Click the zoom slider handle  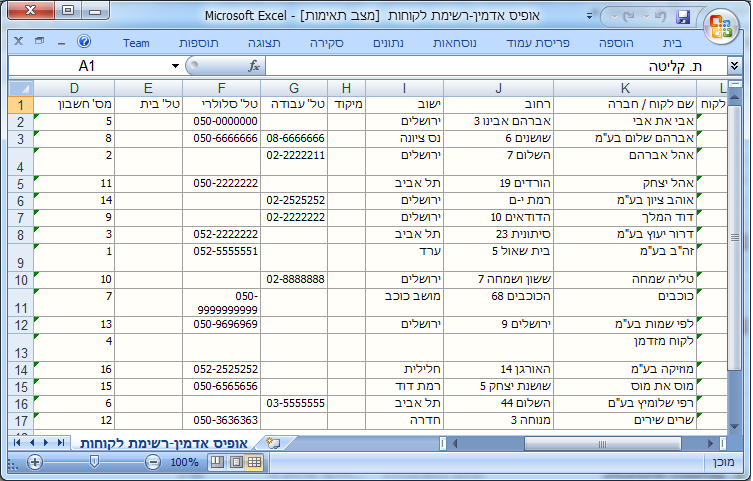click(94, 463)
